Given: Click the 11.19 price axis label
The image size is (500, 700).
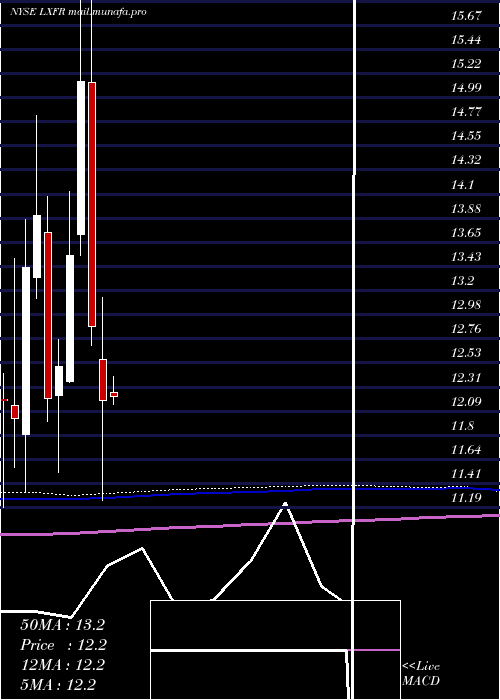Looking at the screenshot, I should pyautogui.click(x=466, y=498).
